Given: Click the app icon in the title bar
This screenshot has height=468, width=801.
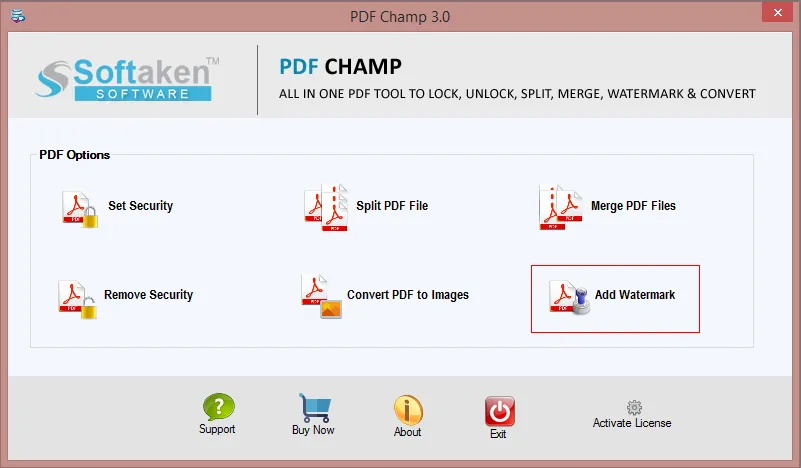Looking at the screenshot, I should [18, 16].
